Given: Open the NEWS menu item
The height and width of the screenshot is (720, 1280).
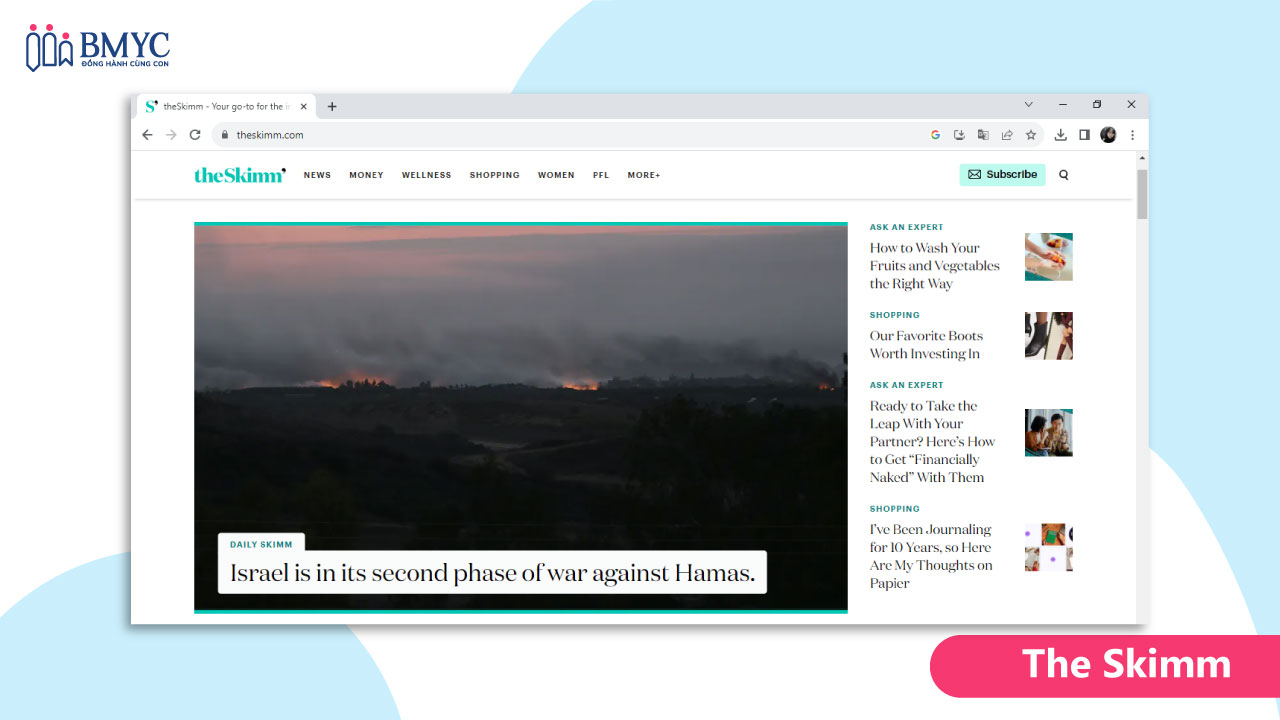Looking at the screenshot, I should tap(317, 175).
